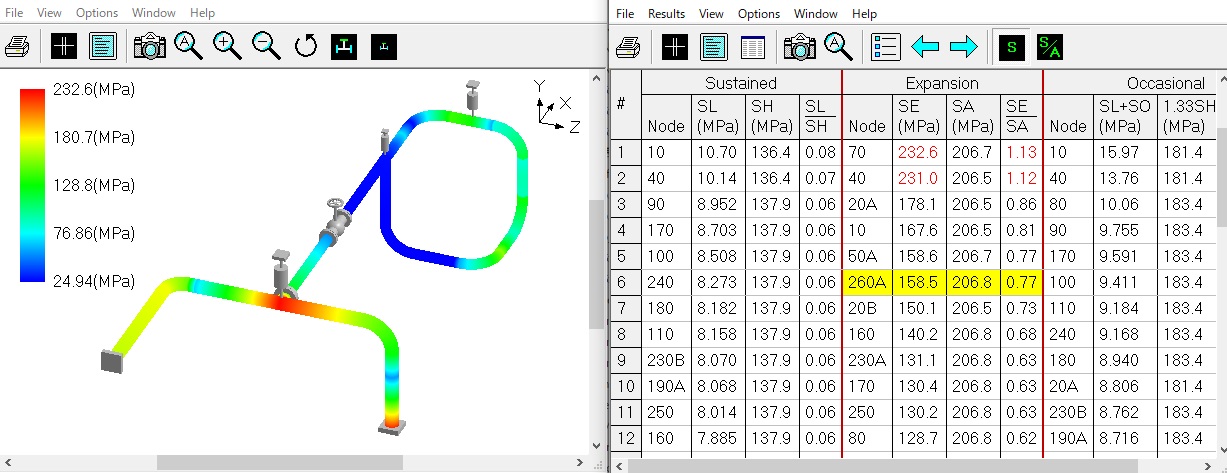Image resolution: width=1227 pixels, height=473 pixels.
Task: Open the Window menu in the left window
Action: 152,13
